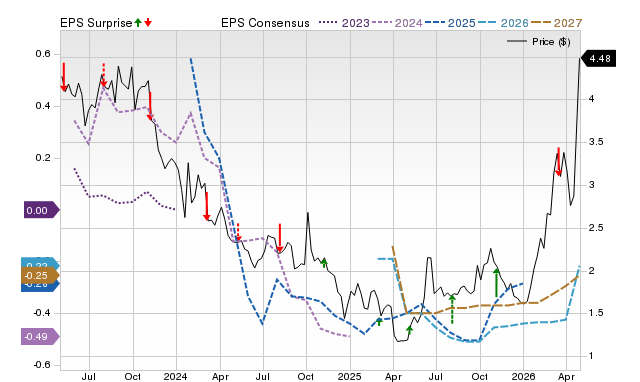This screenshot has height=382, width=640.
Task: Click the 2027 EPS consensus legend entry
Action: pos(557,23)
